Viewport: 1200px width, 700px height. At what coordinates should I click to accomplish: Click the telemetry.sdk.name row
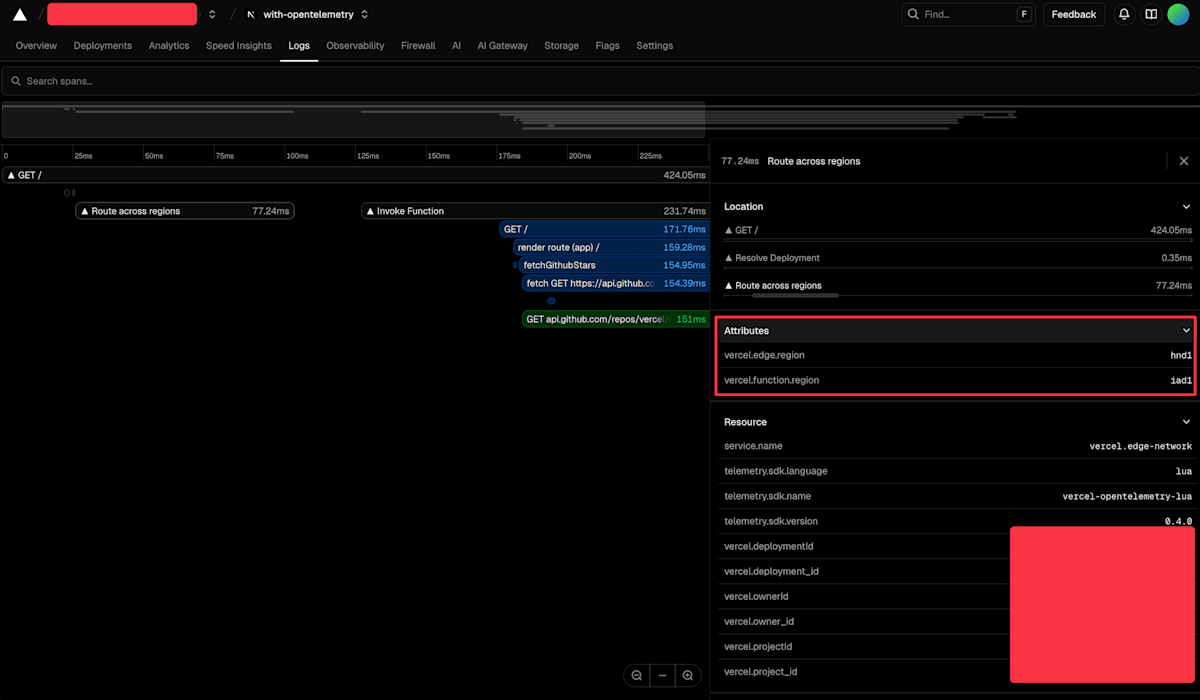(x=958, y=496)
